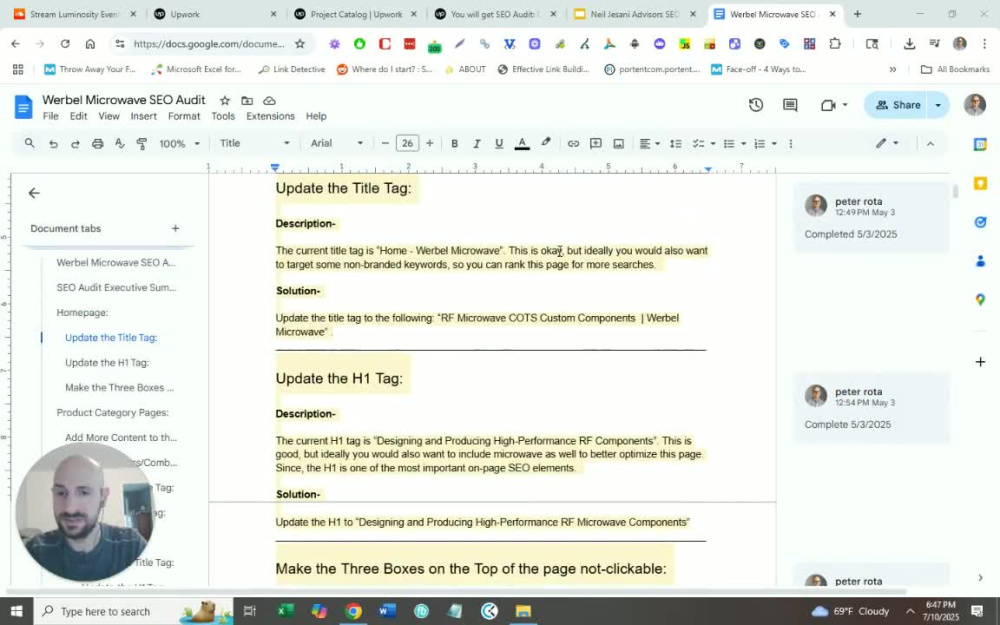1000x625 pixels.
Task: Go to the Product Category Pages heading
Action: [112, 413]
